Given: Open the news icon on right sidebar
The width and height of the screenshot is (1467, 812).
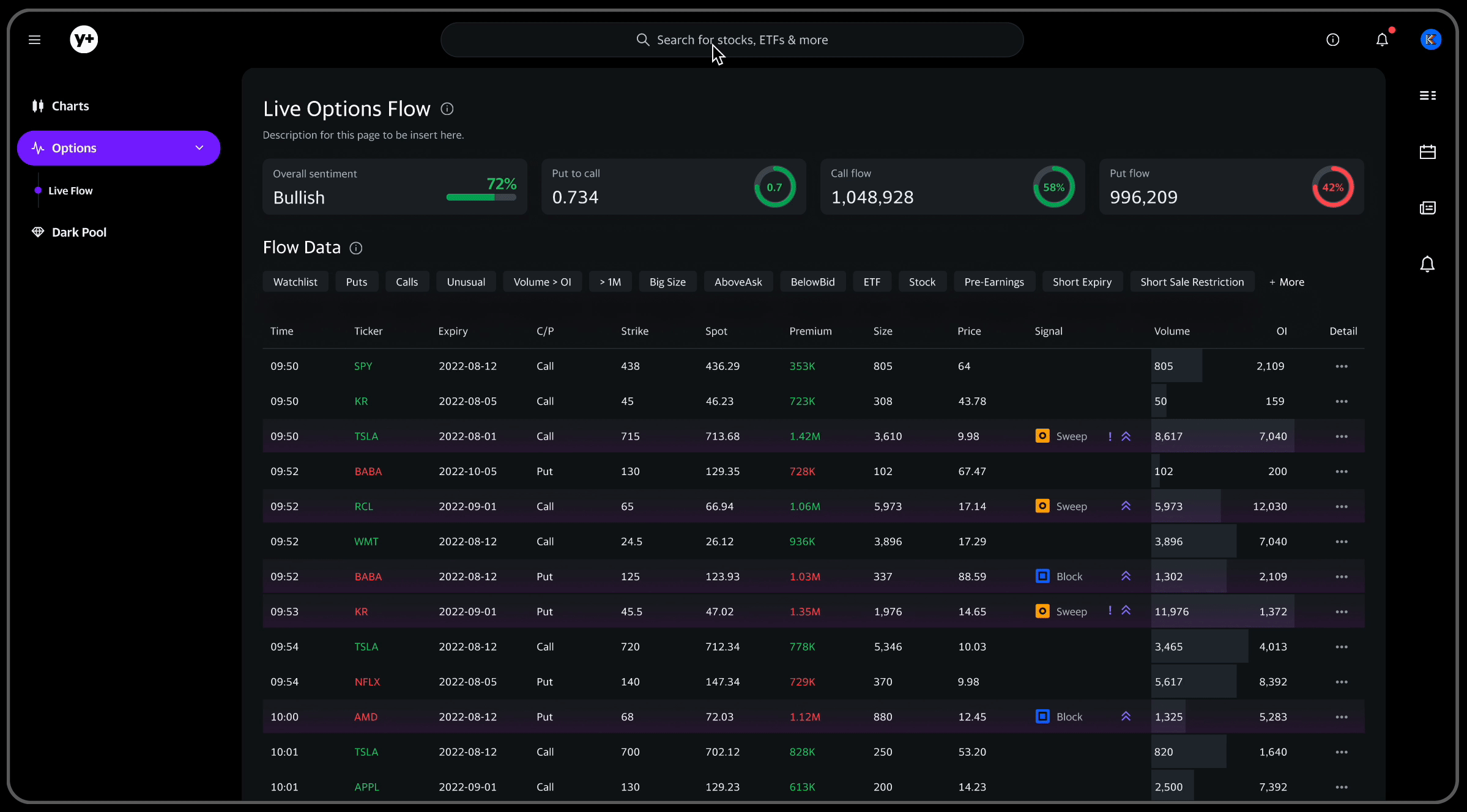Looking at the screenshot, I should 1427,208.
